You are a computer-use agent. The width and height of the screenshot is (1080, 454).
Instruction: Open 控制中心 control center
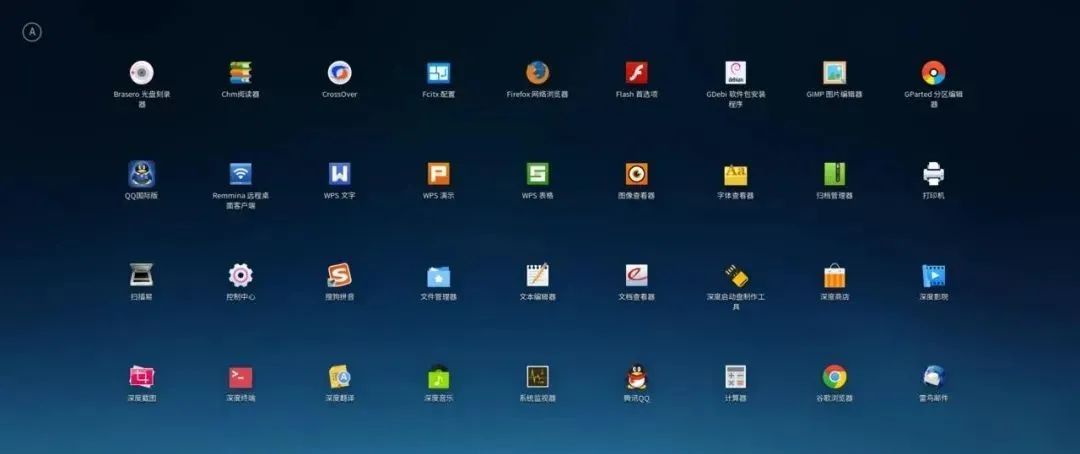[x=240, y=275]
